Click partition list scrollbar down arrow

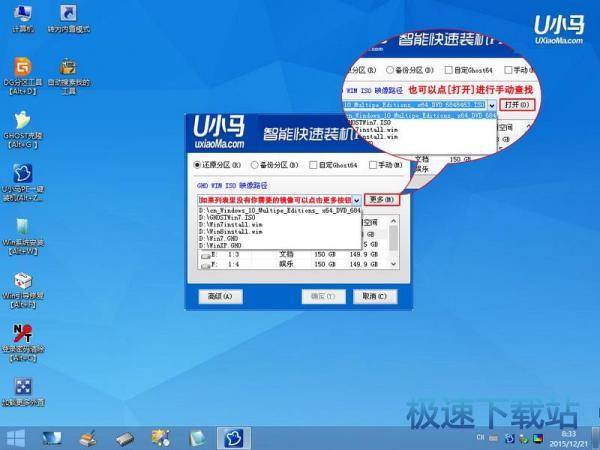393,264
